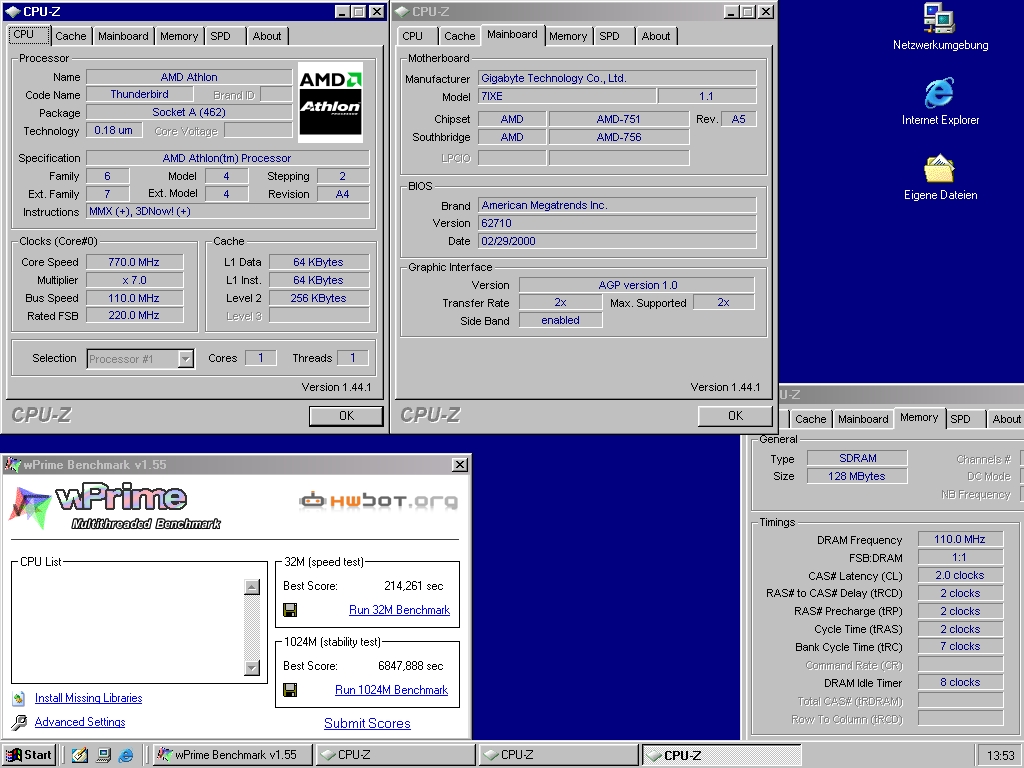
Task: Click the CPU List scroll up arrow
Action: (252, 587)
